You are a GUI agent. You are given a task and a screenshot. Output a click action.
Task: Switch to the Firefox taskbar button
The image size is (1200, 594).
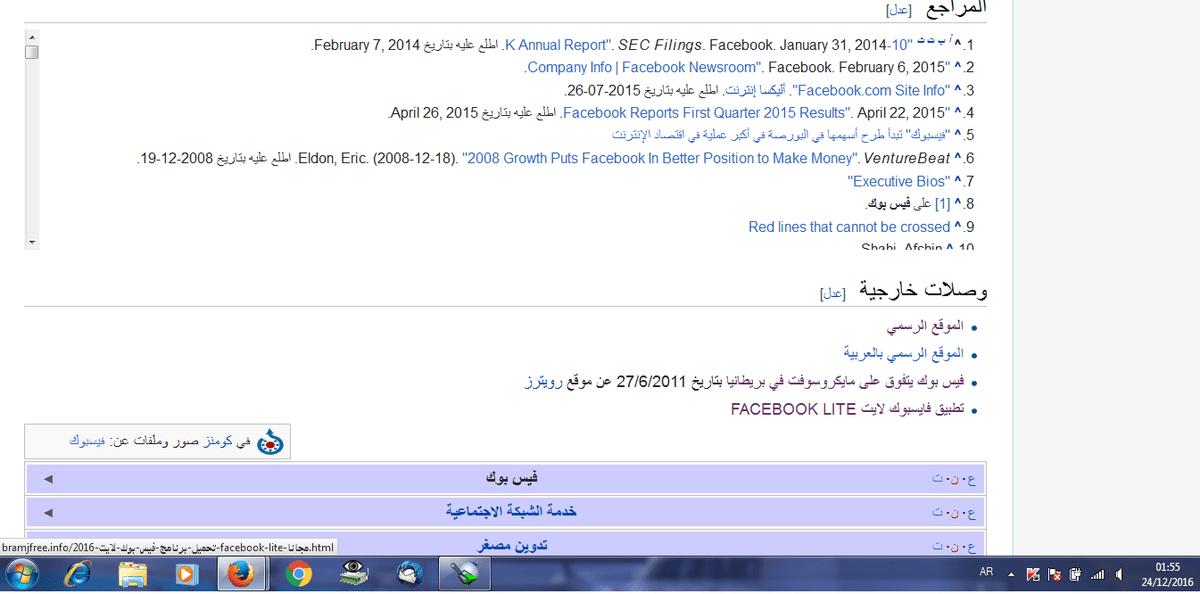point(240,575)
